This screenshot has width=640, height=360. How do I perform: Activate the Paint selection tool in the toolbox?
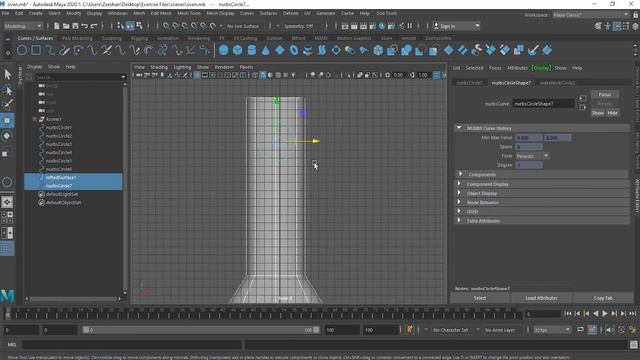[7, 104]
